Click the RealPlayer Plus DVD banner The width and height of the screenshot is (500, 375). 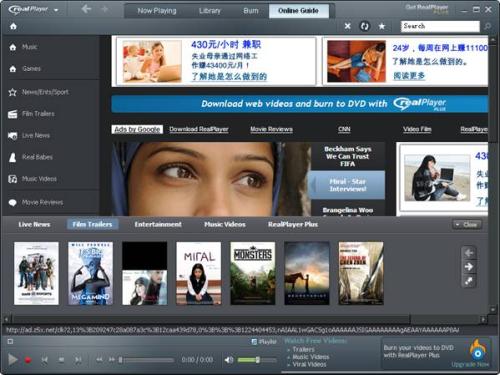(x=300, y=104)
